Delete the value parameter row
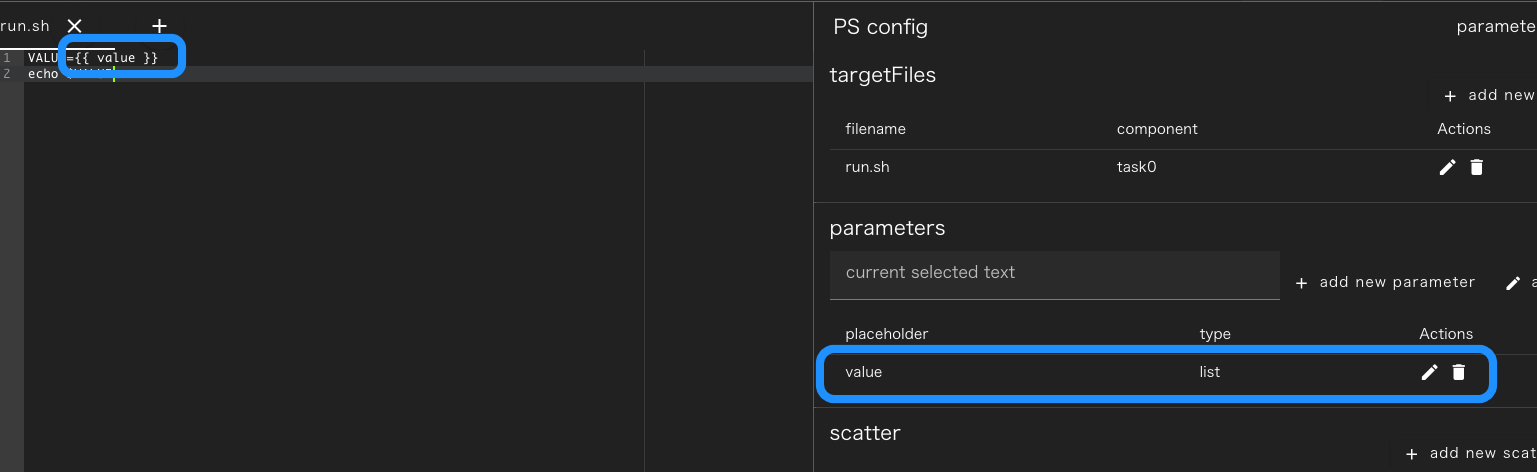 (x=1459, y=372)
